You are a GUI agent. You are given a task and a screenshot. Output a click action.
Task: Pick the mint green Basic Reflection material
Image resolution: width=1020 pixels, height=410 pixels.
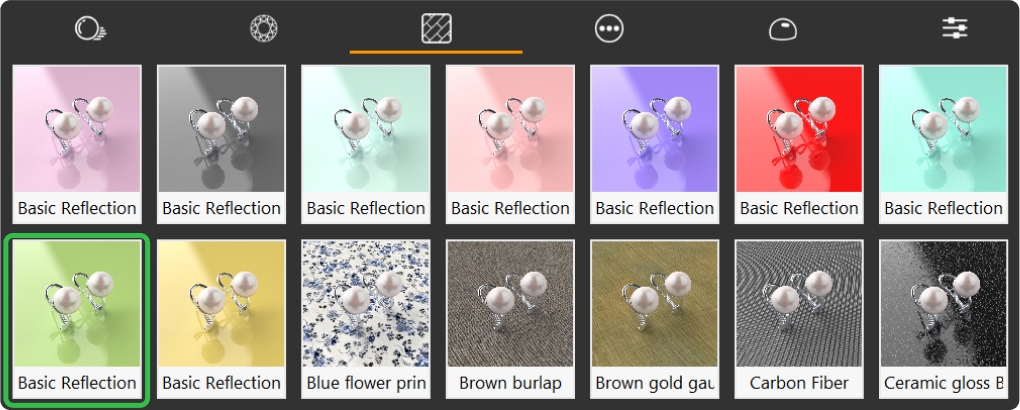tap(366, 144)
